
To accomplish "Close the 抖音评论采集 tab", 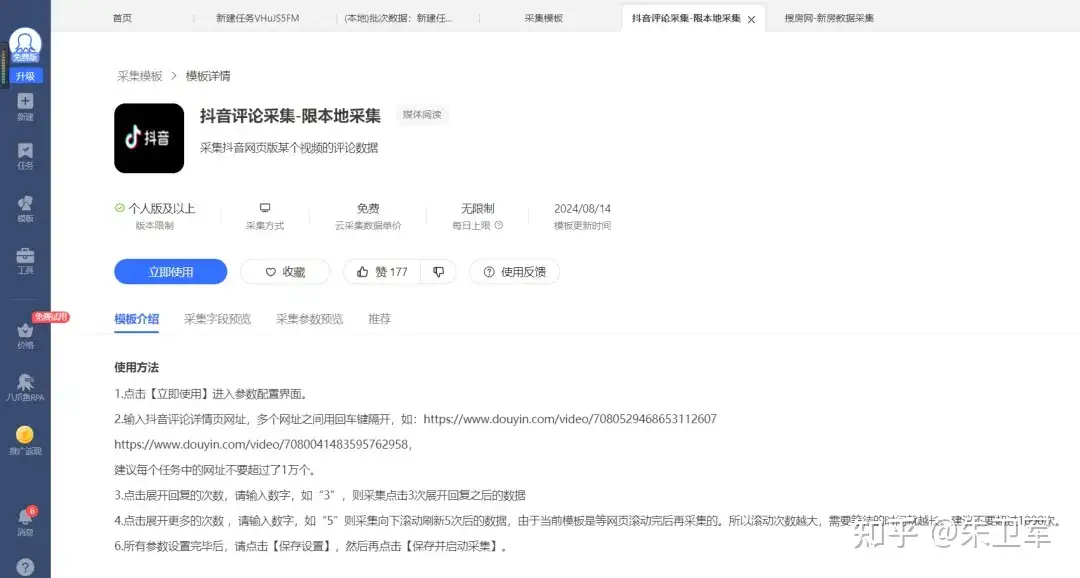I will point(751,19).
